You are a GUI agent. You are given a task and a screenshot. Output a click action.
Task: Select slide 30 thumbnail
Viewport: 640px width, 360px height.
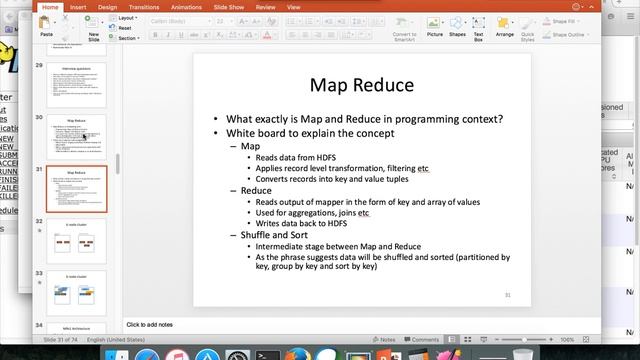point(76,137)
